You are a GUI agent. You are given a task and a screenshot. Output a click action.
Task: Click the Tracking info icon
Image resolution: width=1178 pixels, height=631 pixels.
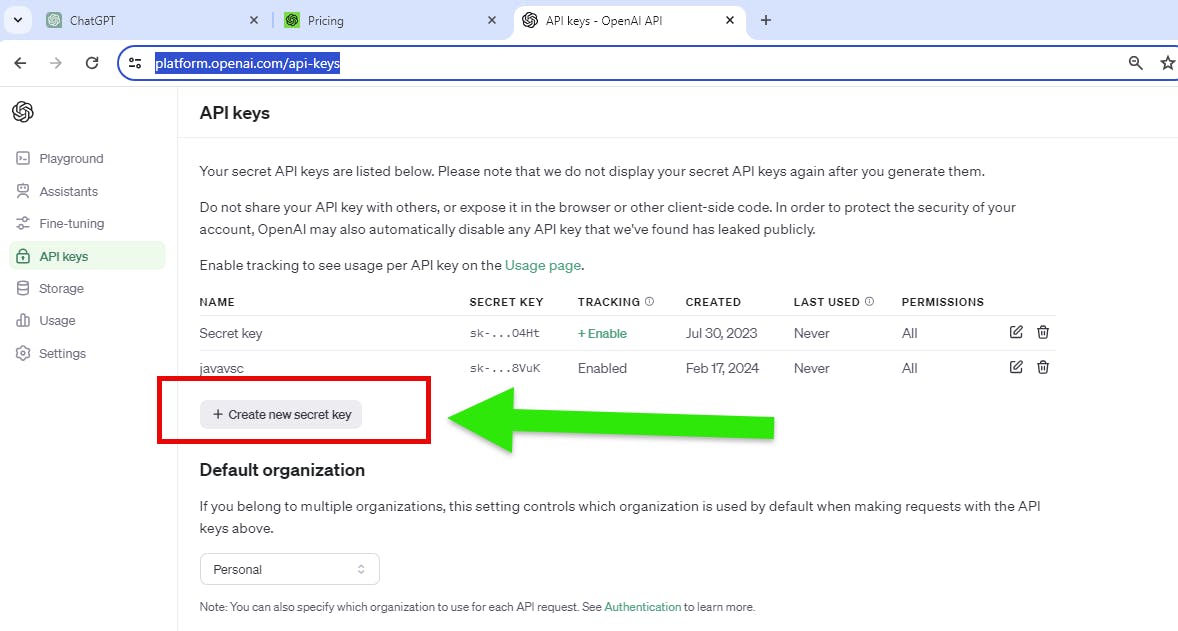click(649, 301)
